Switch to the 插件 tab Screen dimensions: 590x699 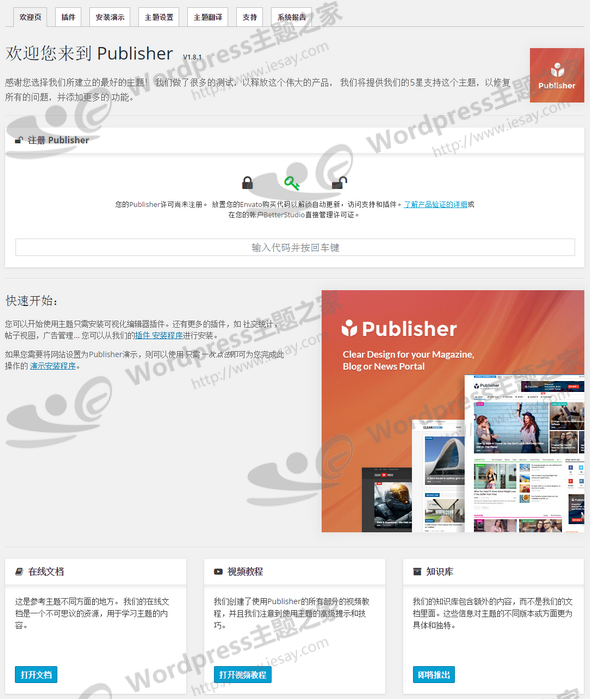[68, 17]
